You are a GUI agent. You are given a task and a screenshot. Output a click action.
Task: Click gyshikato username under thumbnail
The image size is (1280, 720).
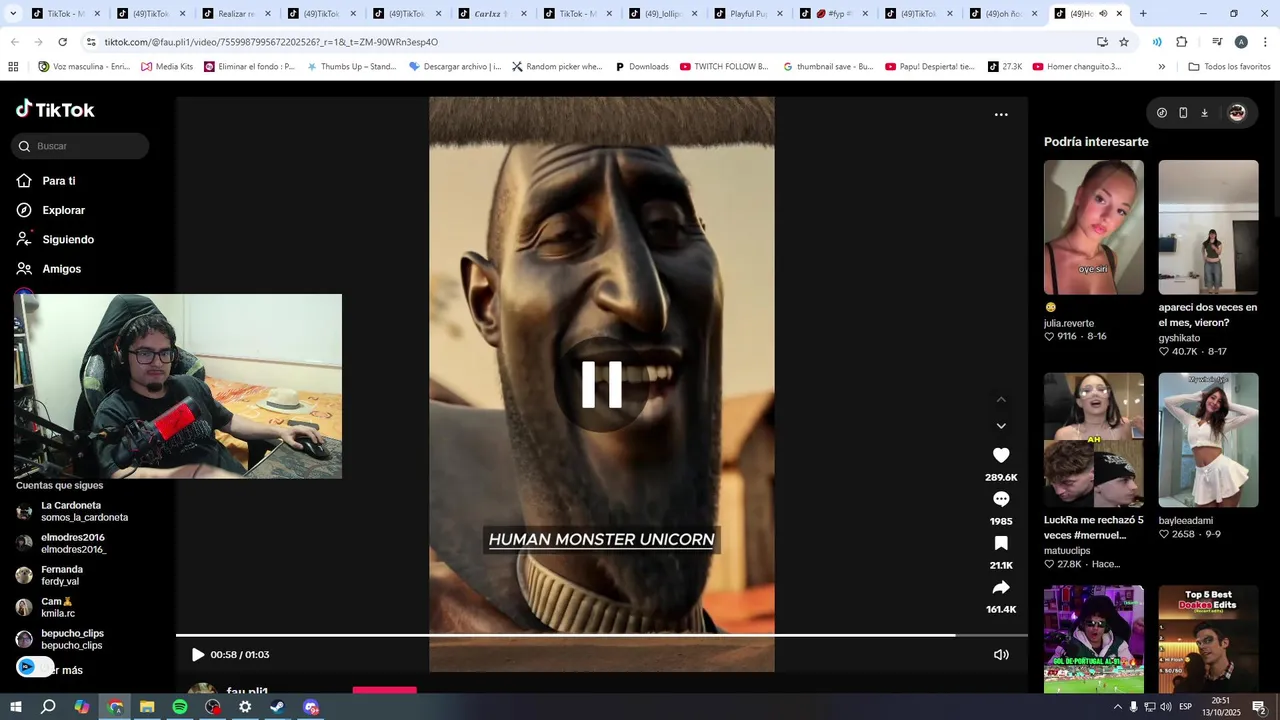(1179, 338)
